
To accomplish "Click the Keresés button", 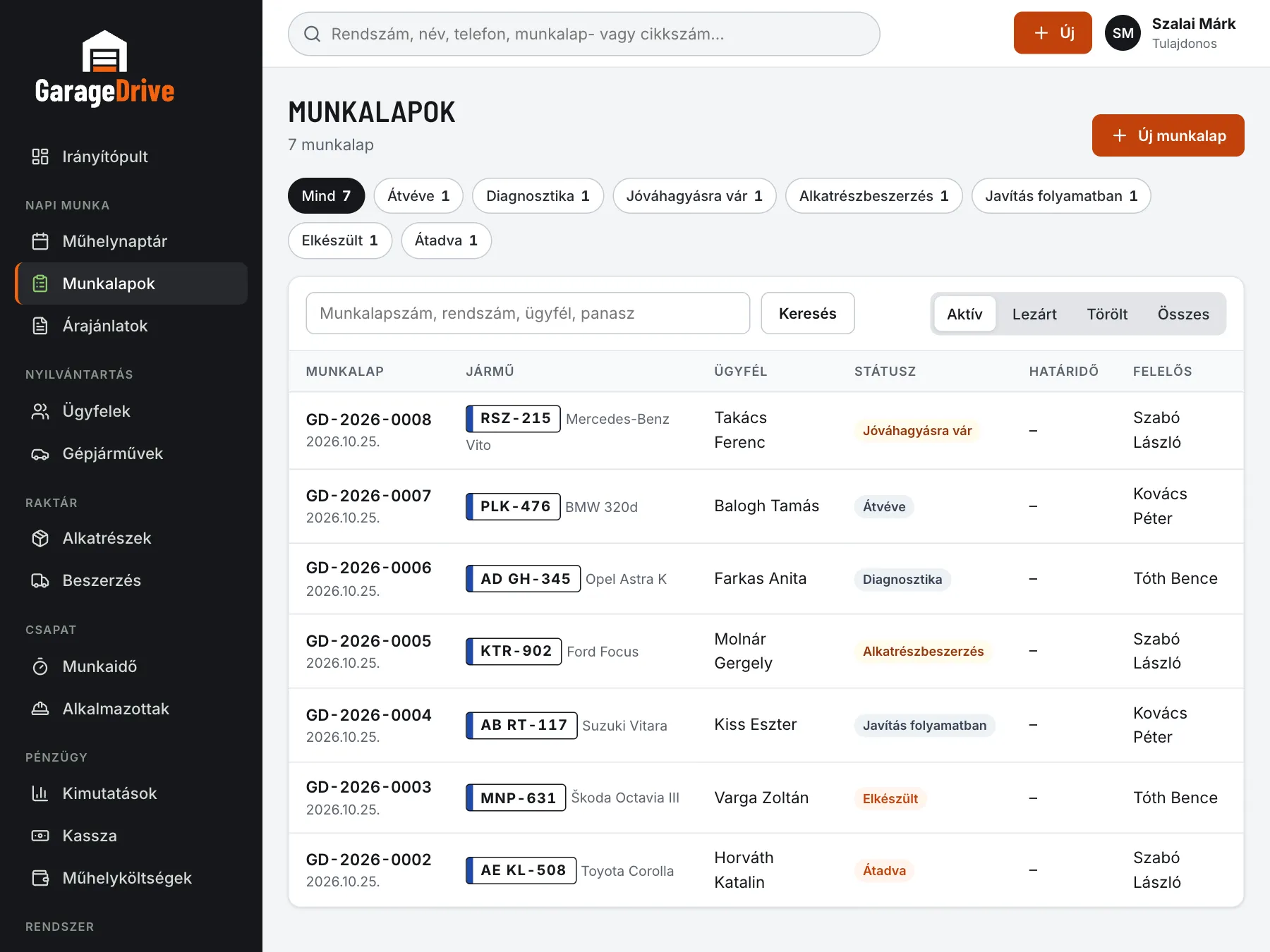I will click(808, 313).
